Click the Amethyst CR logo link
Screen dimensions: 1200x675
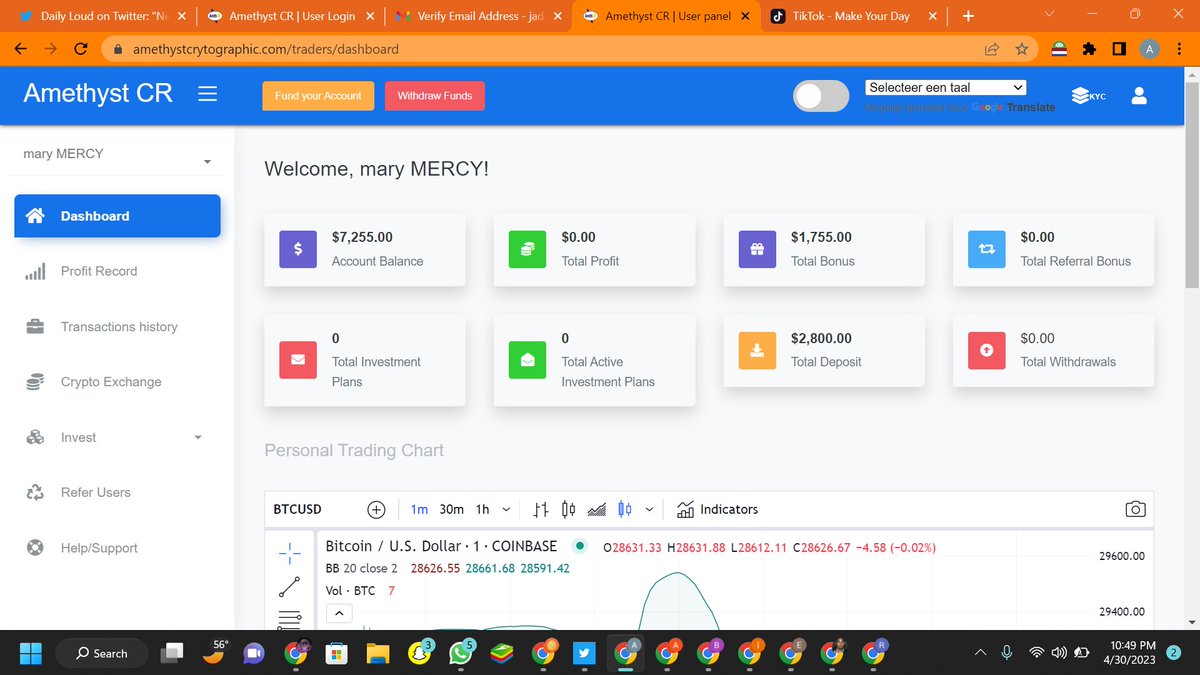98,93
